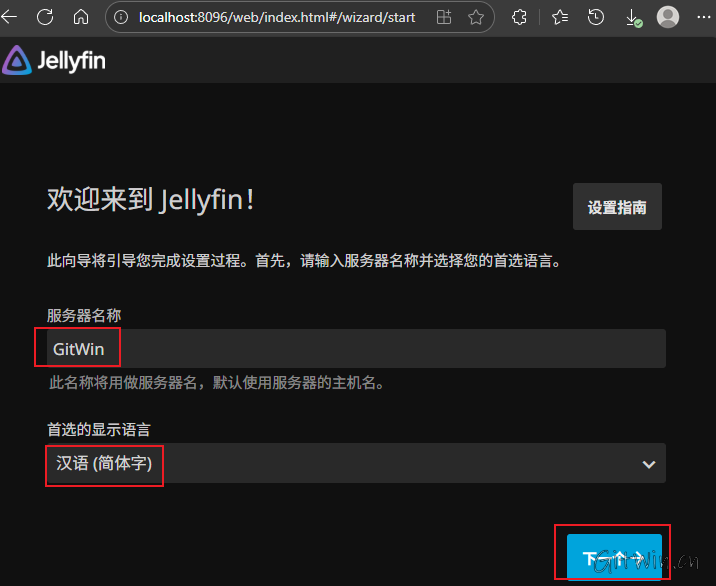This screenshot has height=586, width=716.
Task: Open the browser three-dot settings menu
Action: (x=704, y=17)
